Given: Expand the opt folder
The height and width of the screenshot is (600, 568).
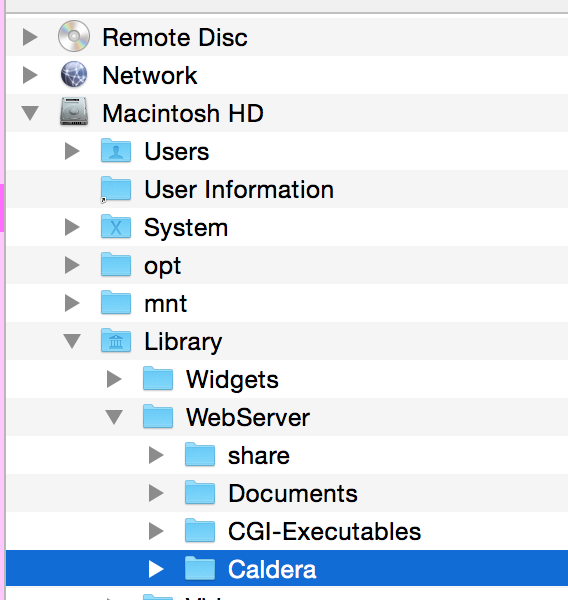Looking at the screenshot, I should click(x=72, y=265).
